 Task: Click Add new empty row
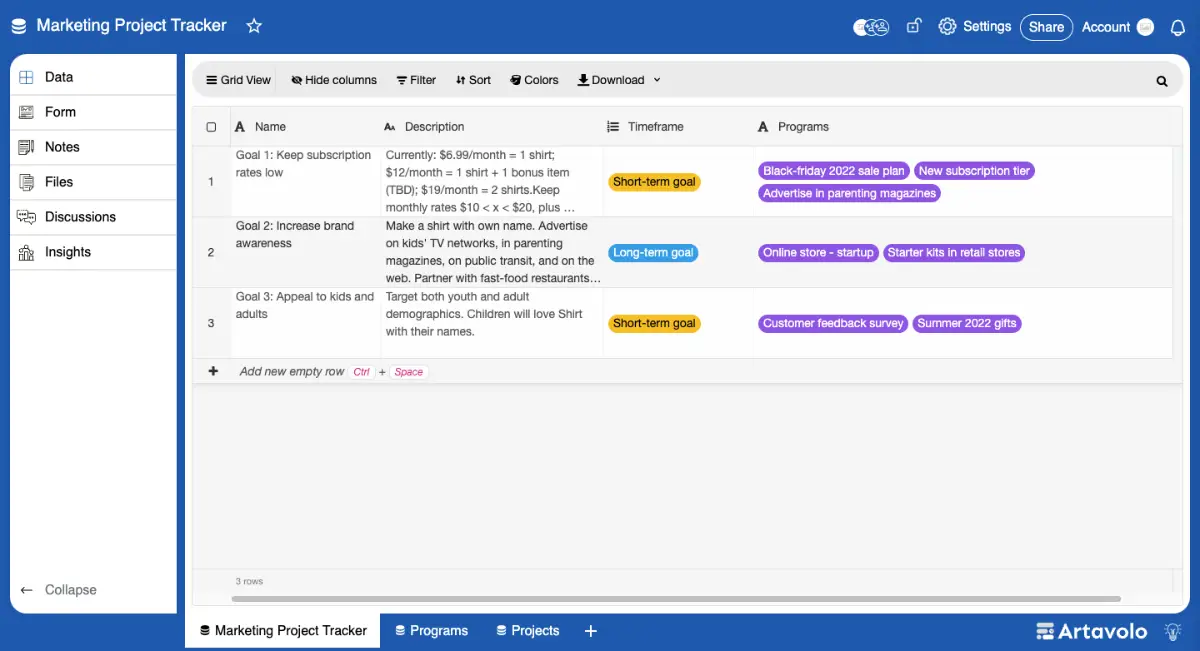tap(291, 371)
